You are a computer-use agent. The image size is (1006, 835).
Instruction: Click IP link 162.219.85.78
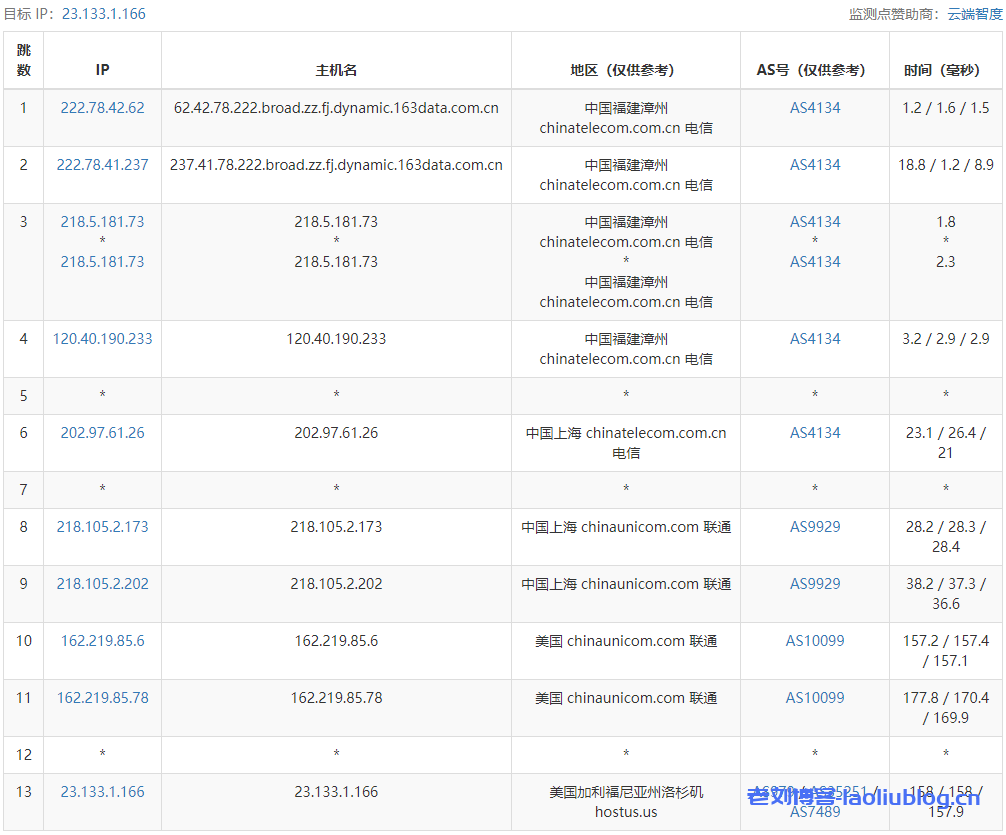coord(102,698)
